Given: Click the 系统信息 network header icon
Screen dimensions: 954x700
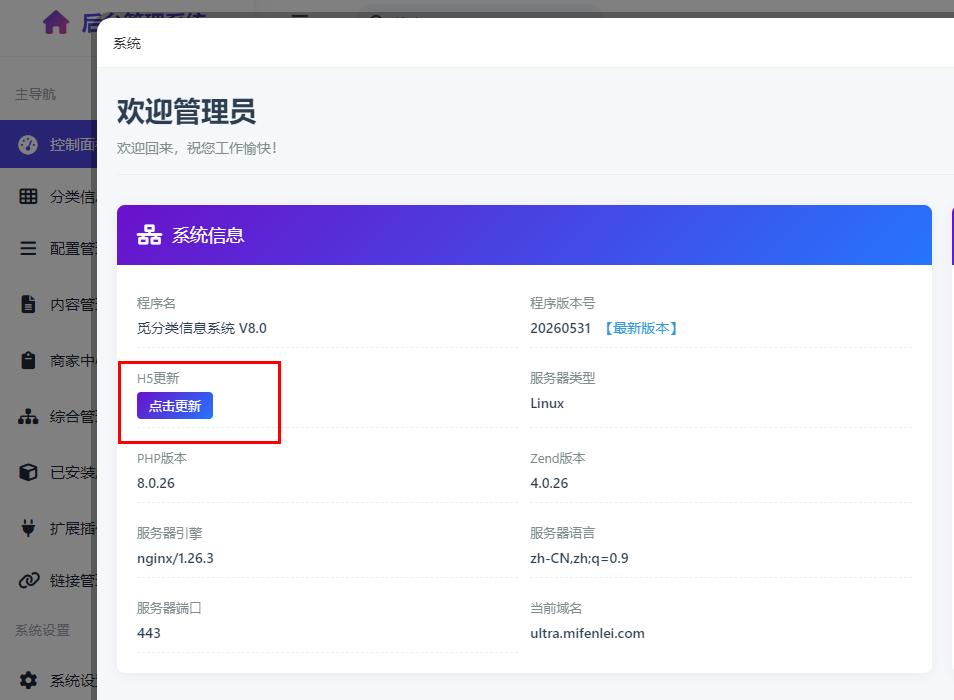Looking at the screenshot, I should (149, 235).
